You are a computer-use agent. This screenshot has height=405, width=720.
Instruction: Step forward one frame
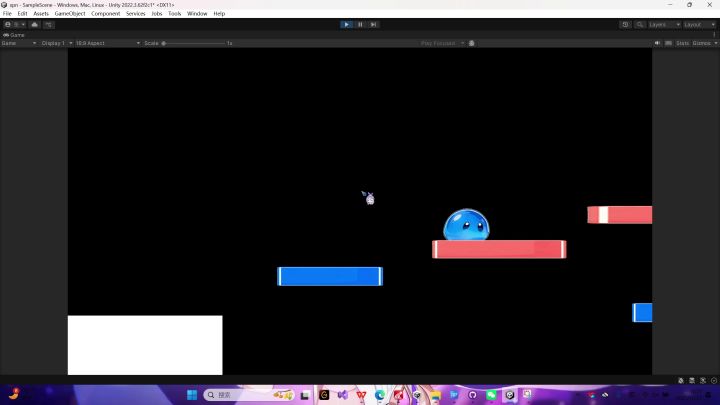click(x=374, y=24)
